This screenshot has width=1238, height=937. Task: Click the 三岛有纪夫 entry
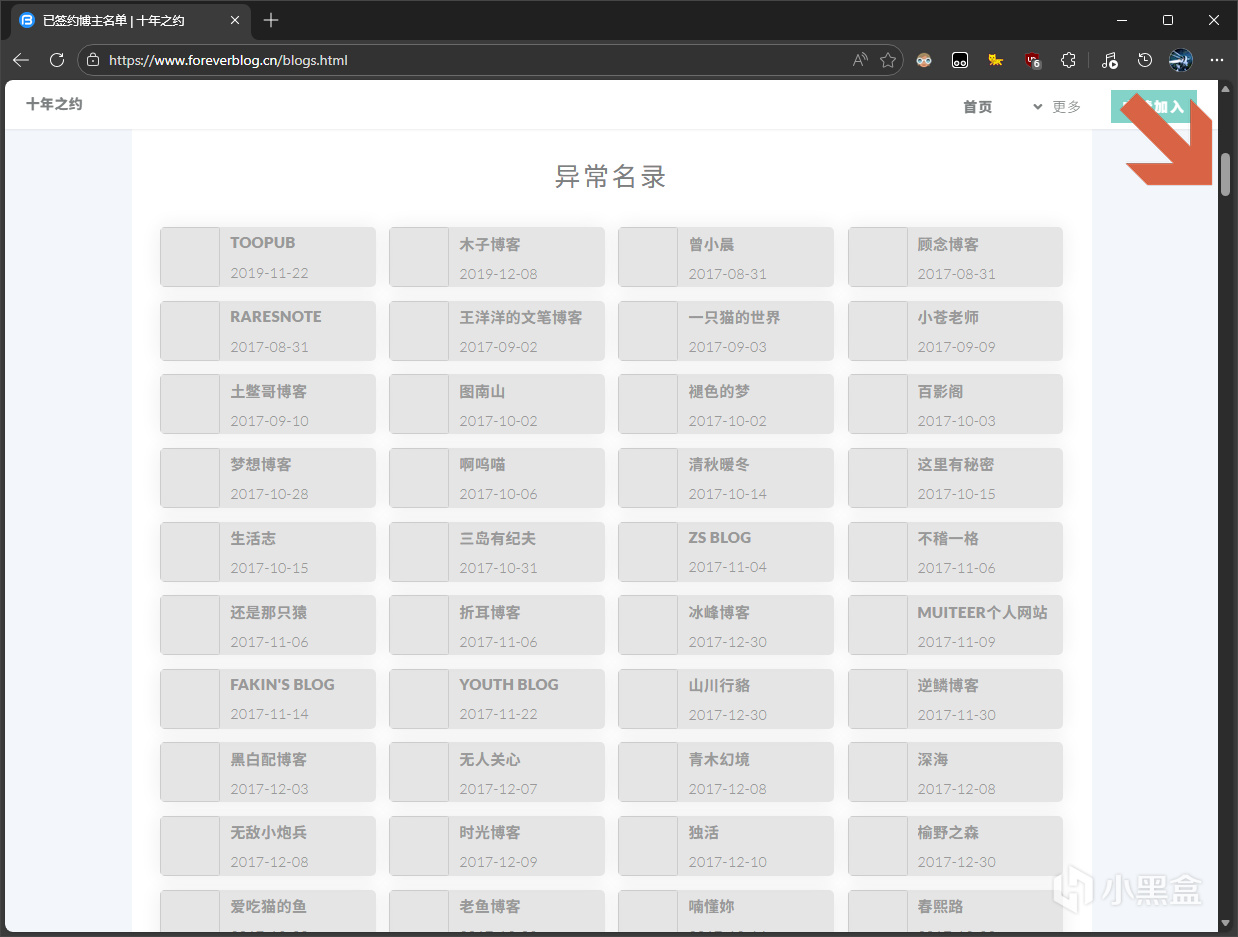click(x=497, y=552)
